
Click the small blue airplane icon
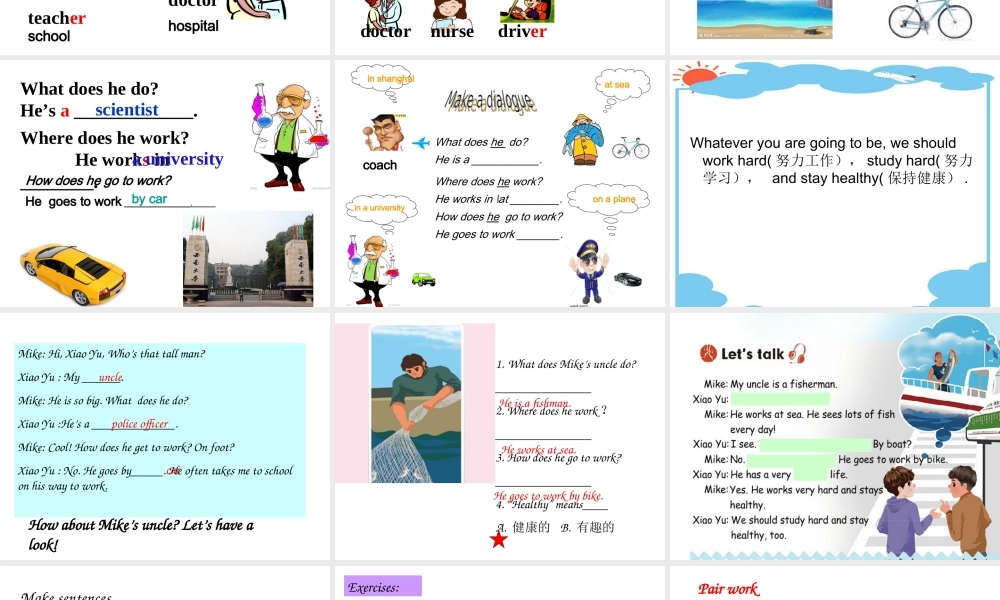421,143
